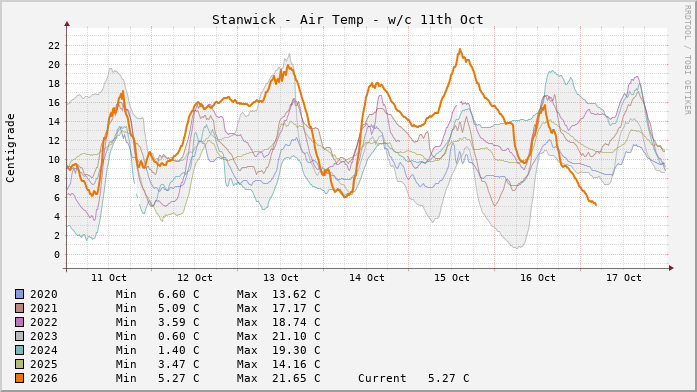This screenshot has height=392, width=697.
Task: Click the '2026' legend year label
Action: tap(44, 378)
